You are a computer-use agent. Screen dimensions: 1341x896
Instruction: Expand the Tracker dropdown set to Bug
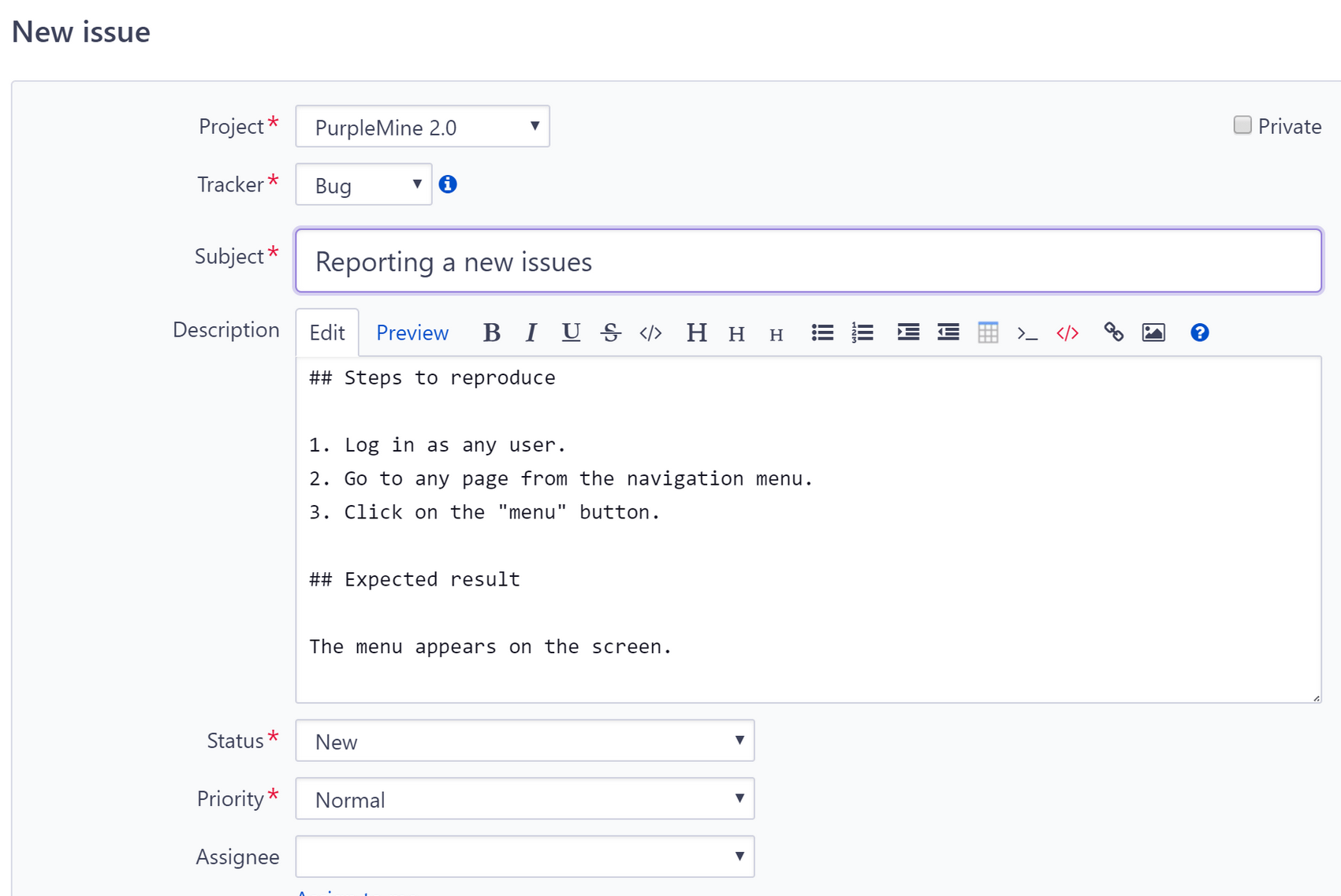point(363,184)
